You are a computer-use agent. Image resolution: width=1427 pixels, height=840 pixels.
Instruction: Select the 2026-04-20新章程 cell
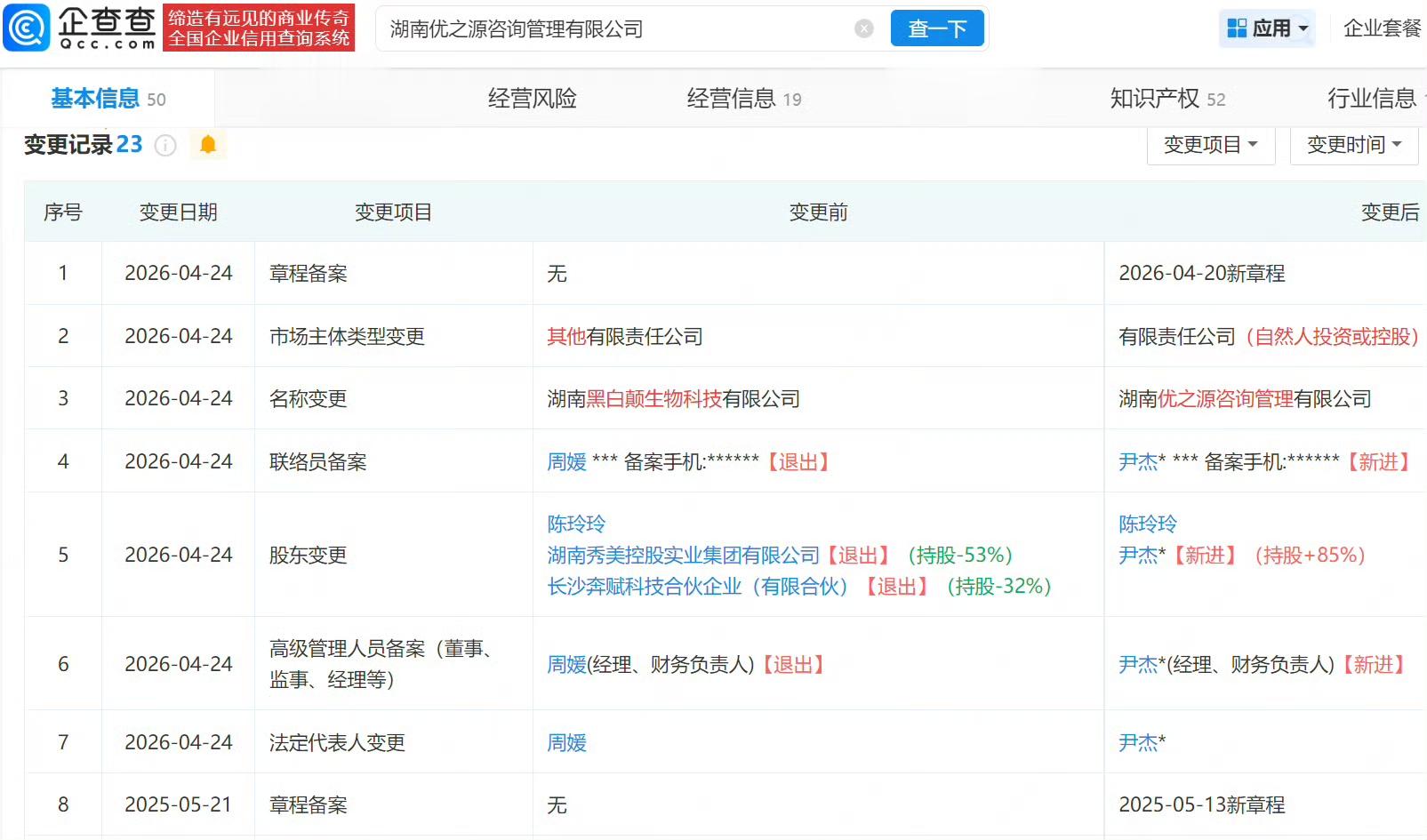(x=1265, y=274)
